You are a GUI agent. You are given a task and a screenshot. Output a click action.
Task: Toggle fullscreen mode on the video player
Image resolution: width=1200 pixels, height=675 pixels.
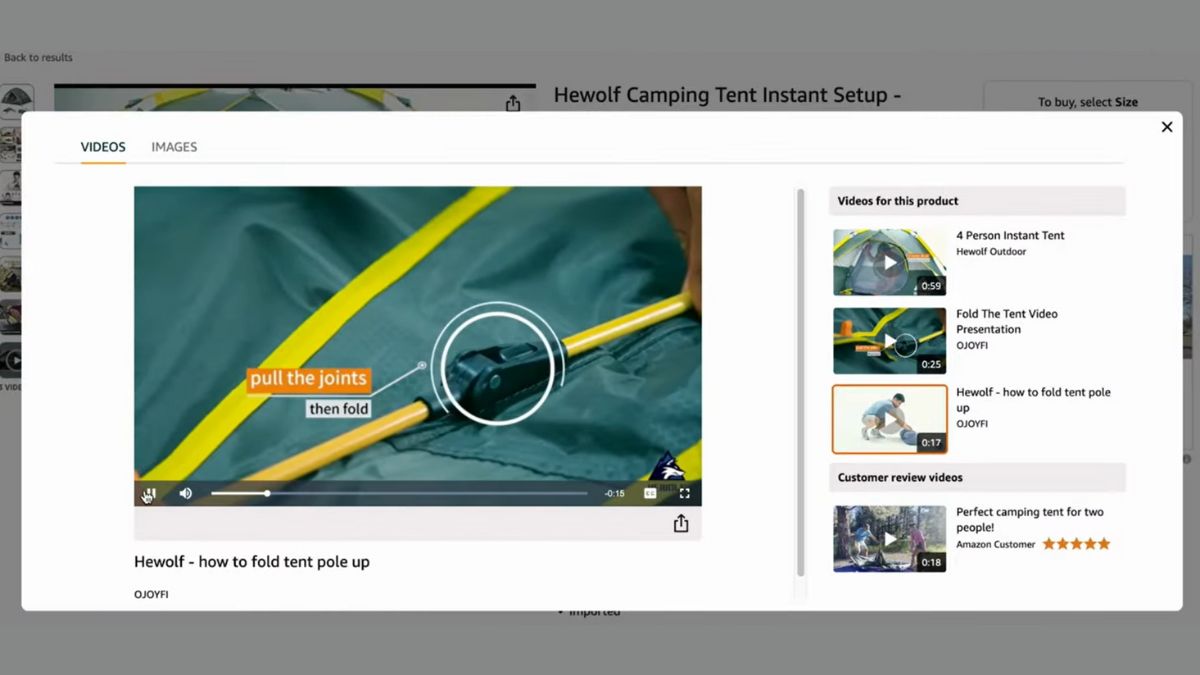[x=684, y=492]
